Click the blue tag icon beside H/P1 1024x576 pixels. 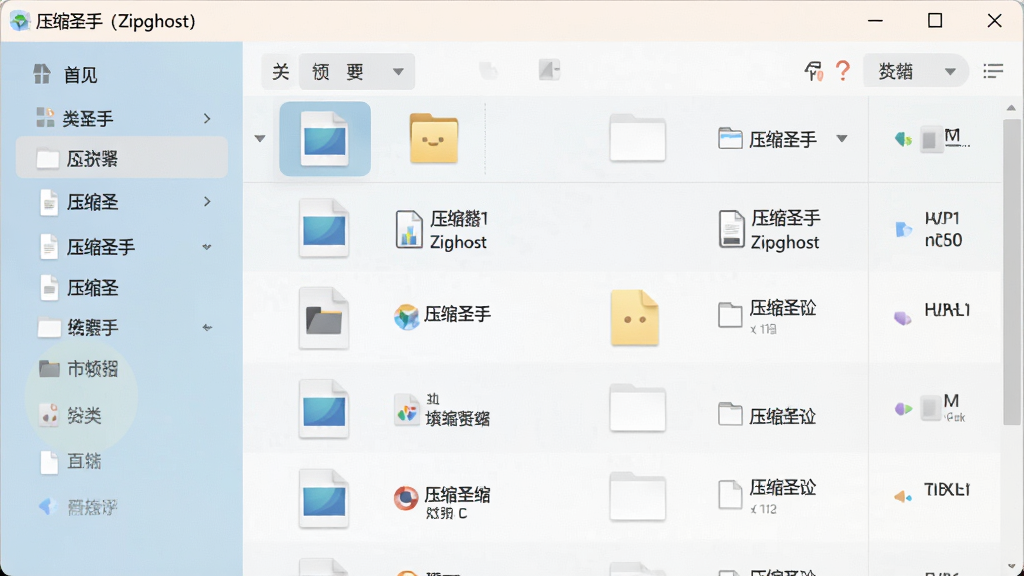(903, 229)
